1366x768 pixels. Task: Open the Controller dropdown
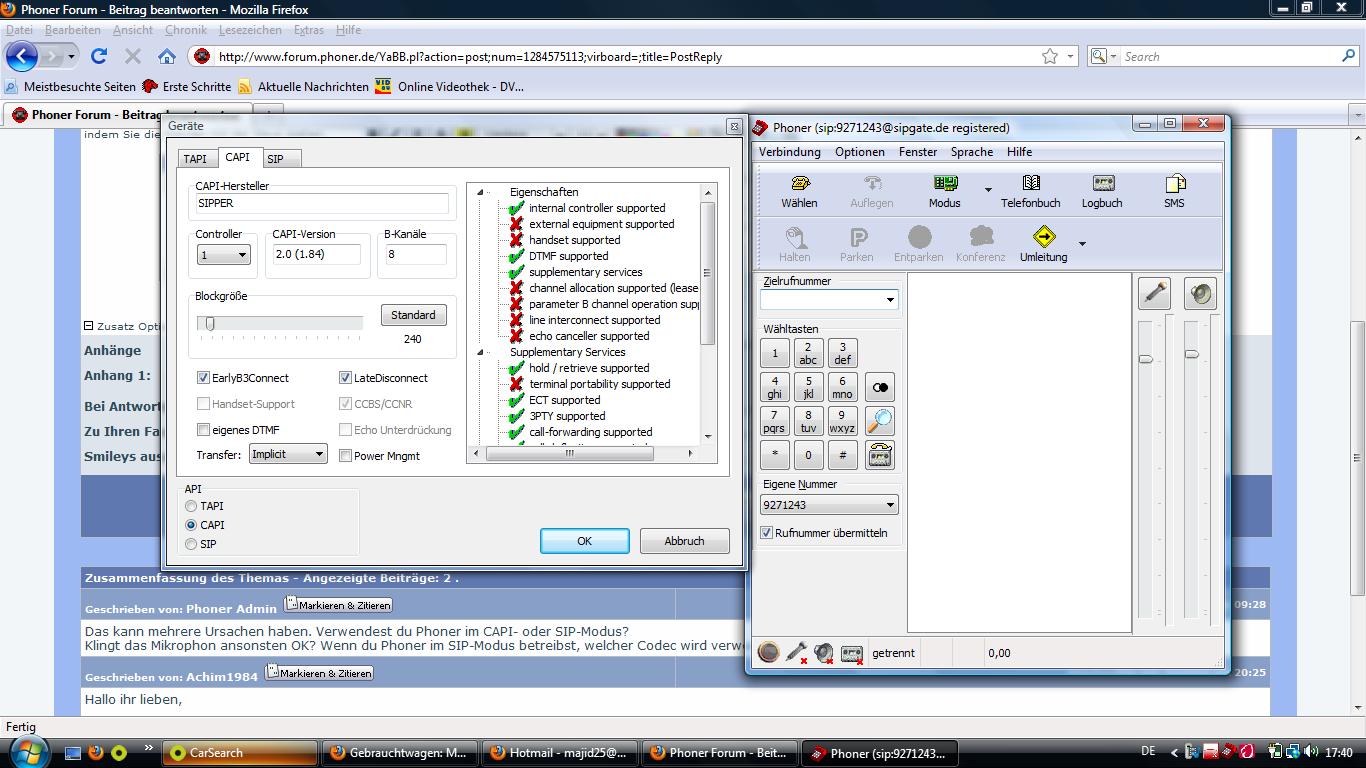click(x=223, y=255)
